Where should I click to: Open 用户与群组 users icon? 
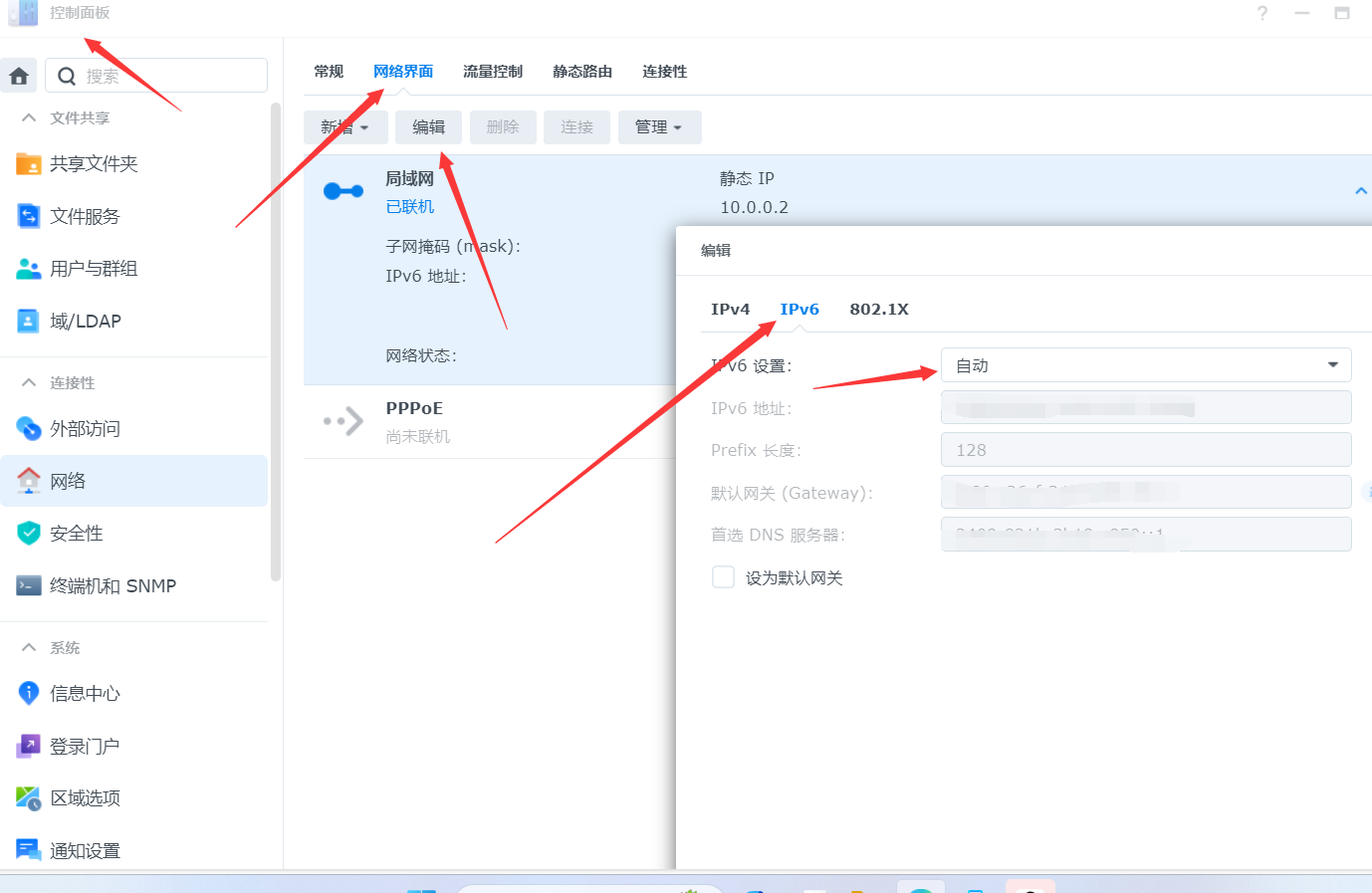point(29,269)
